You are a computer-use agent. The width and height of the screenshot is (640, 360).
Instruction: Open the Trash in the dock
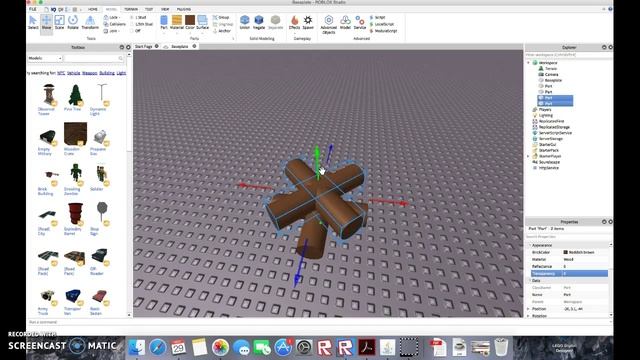click(x=501, y=347)
